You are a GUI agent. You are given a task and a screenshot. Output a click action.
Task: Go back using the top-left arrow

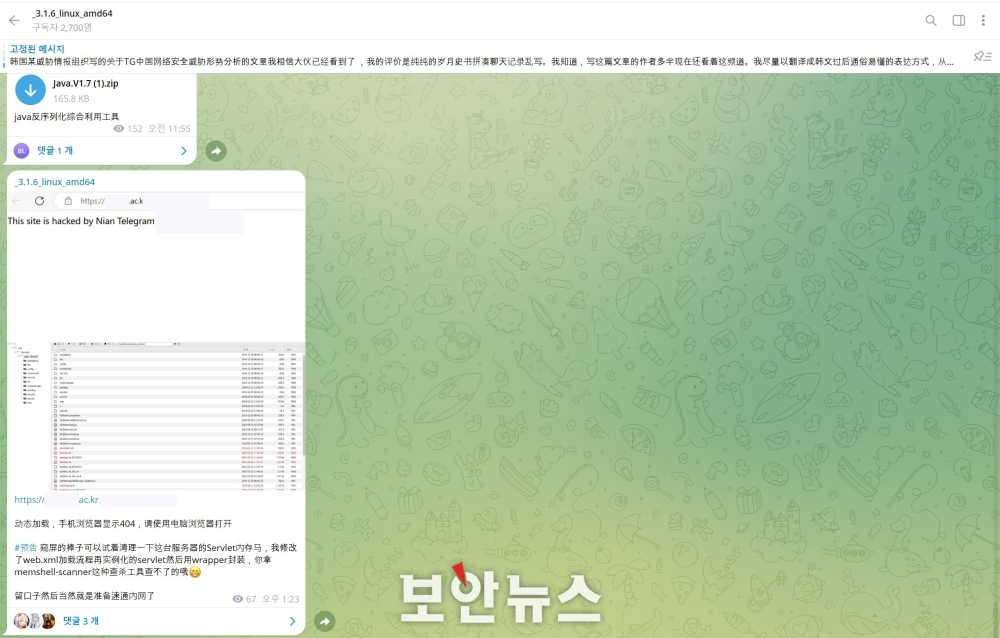click(15, 20)
